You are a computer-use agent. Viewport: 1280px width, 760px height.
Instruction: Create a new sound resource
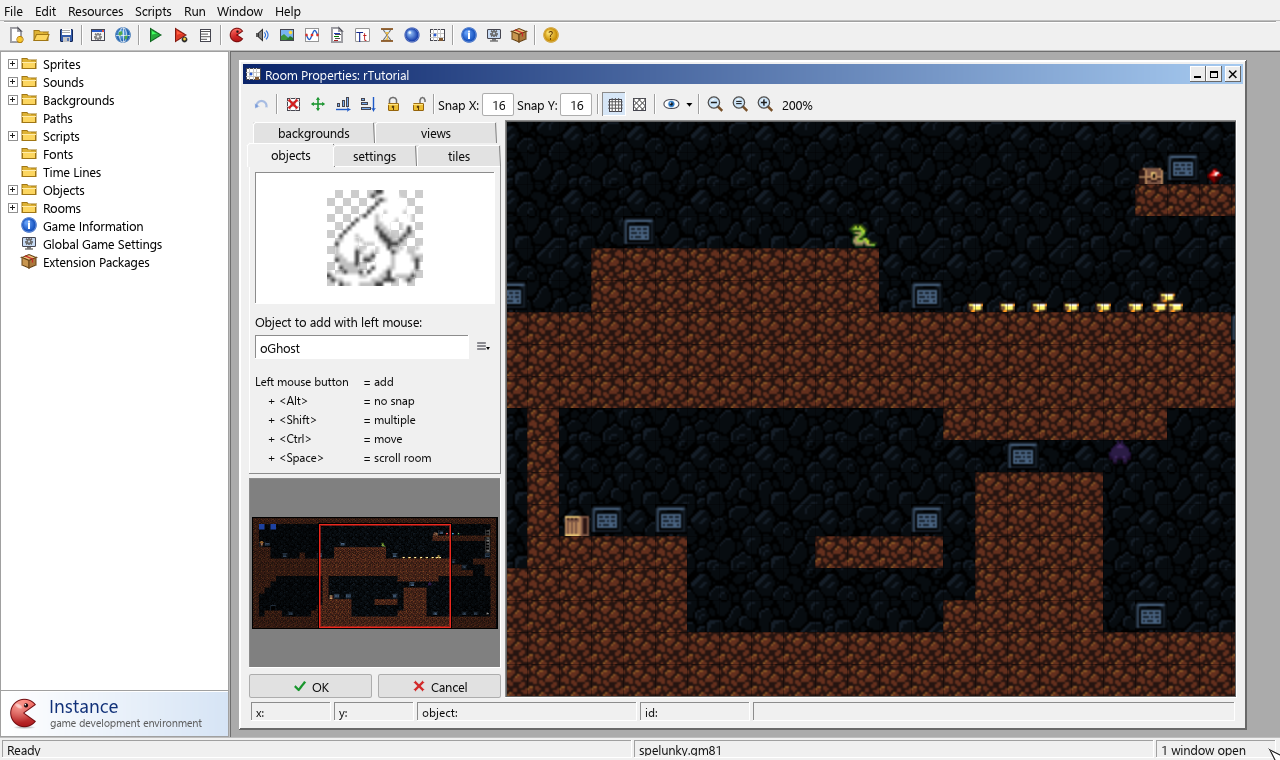click(x=262, y=35)
